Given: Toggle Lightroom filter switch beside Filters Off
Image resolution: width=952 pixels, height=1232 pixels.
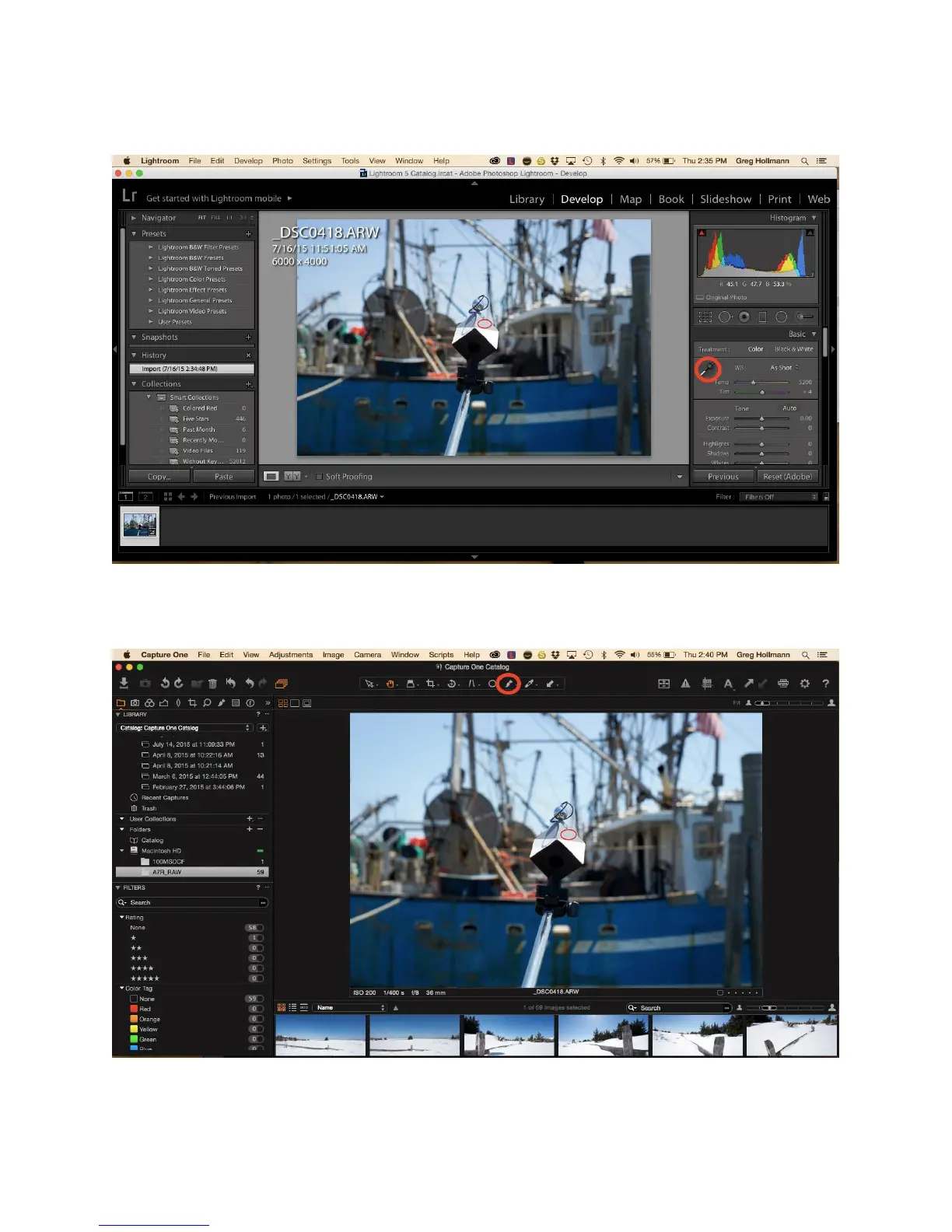Looking at the screenshot, I should tap(826, 497).
